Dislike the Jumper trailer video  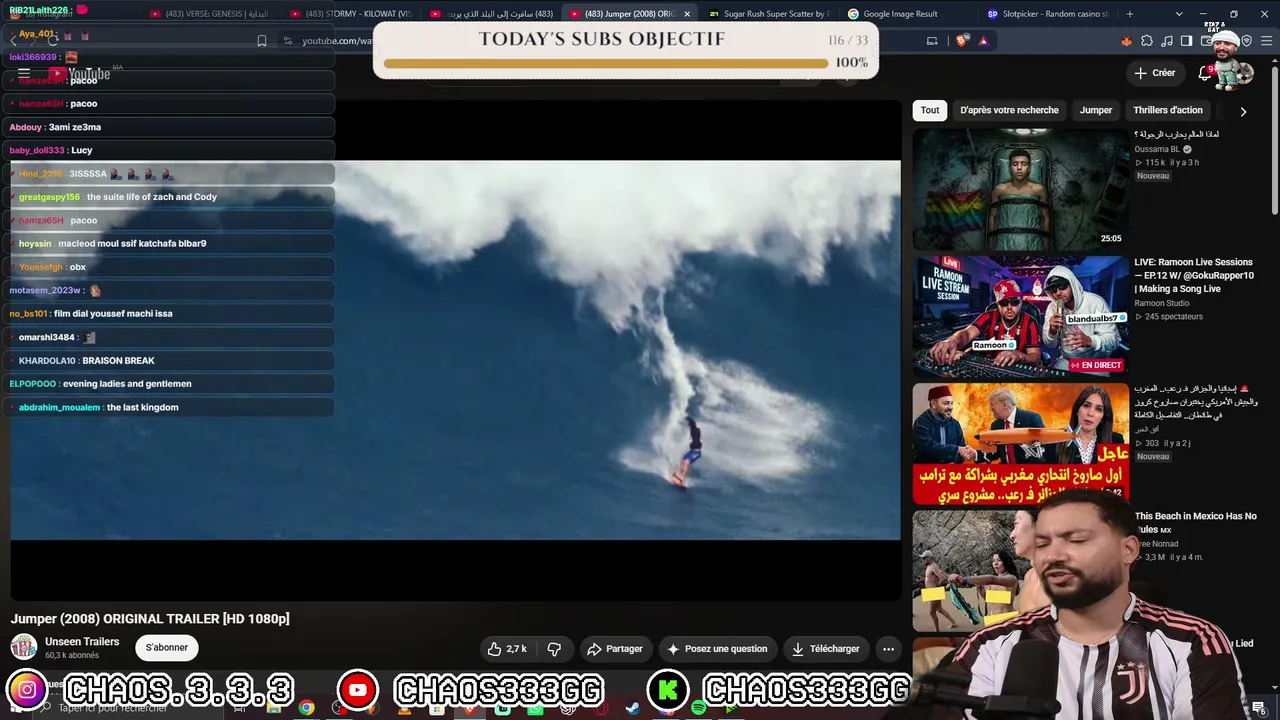[554, 649]
